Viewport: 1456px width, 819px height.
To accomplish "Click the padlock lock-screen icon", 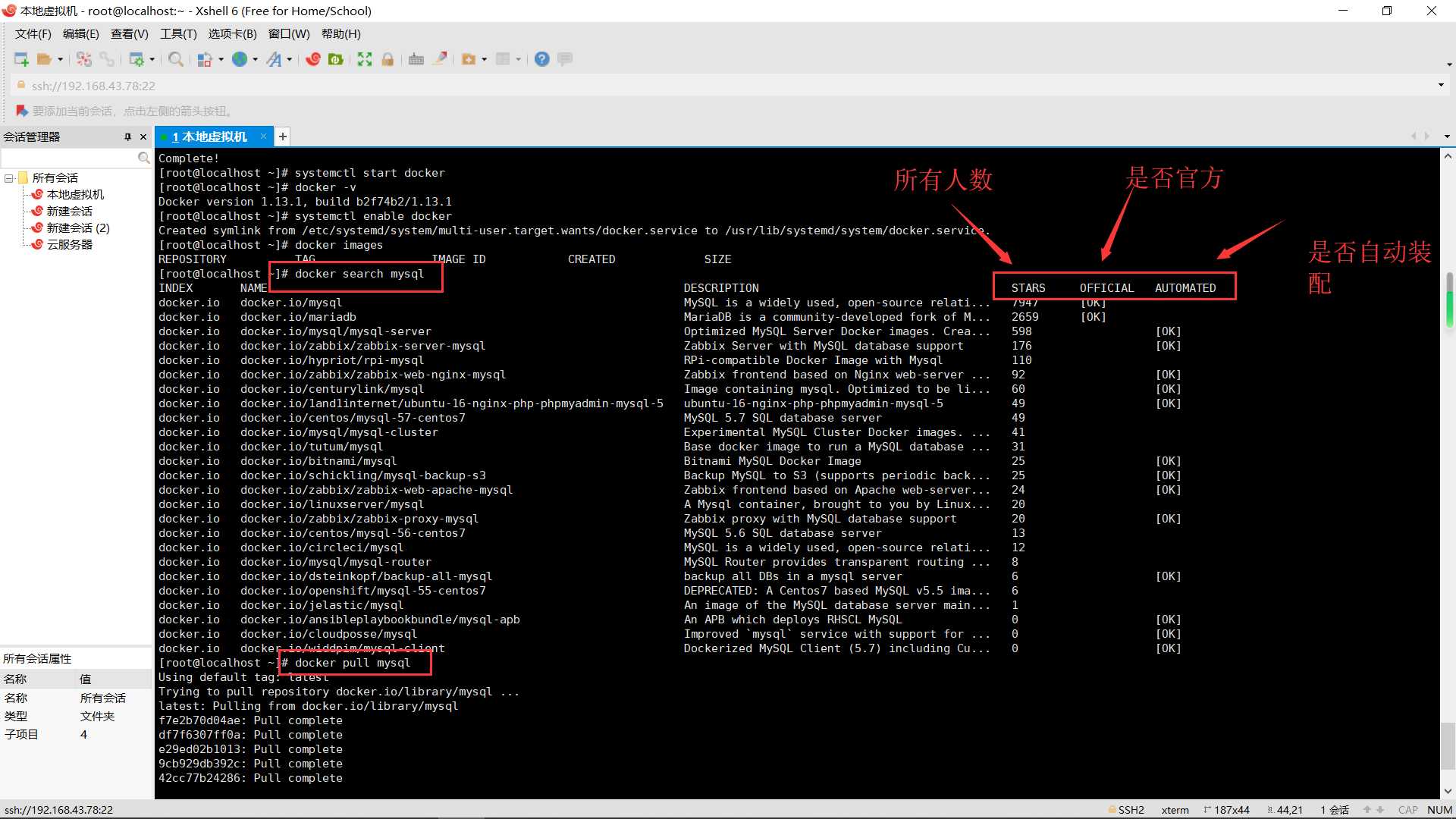I will coord(388,59).
